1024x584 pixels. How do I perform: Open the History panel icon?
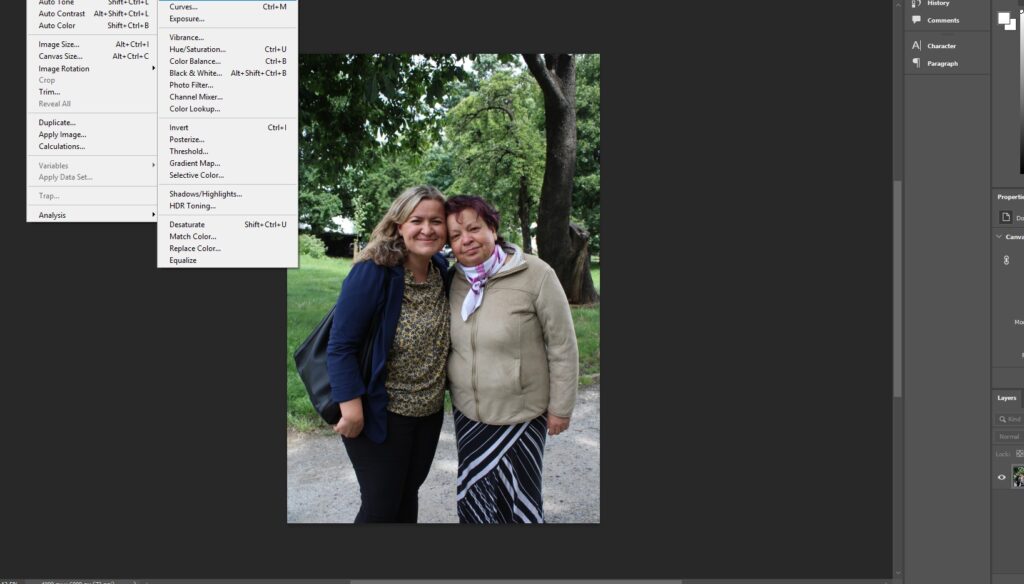pos(916,3)
